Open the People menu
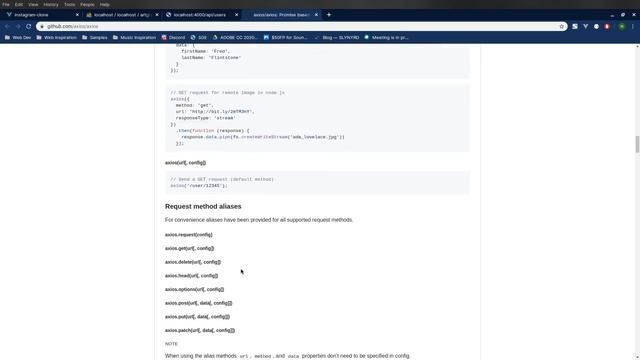 coord(87,4)
